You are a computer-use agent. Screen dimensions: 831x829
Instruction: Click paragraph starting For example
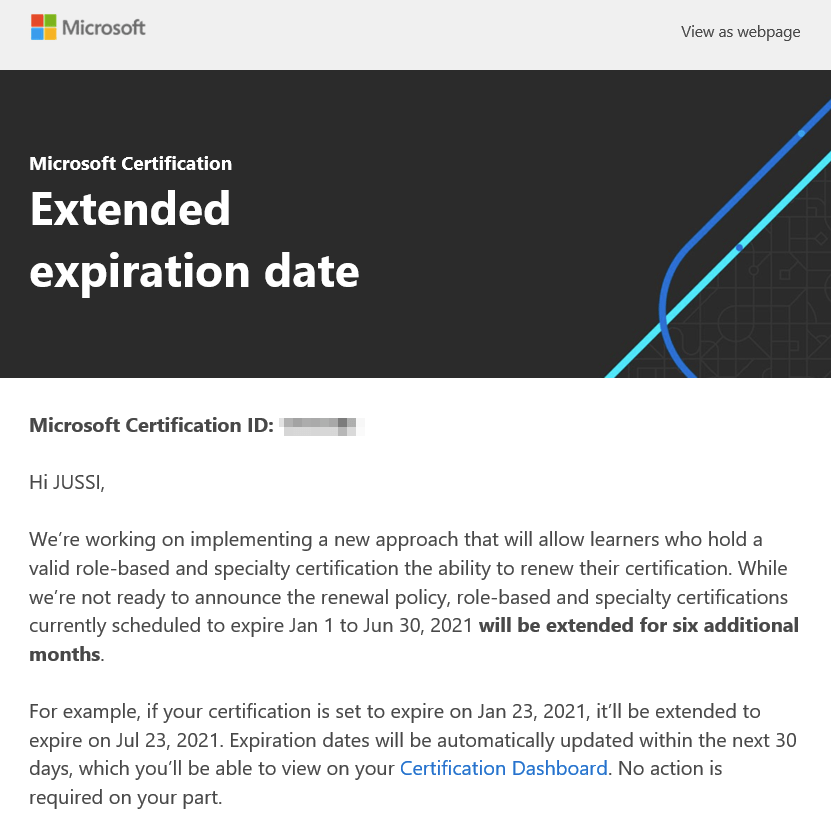tap(413, 754)
